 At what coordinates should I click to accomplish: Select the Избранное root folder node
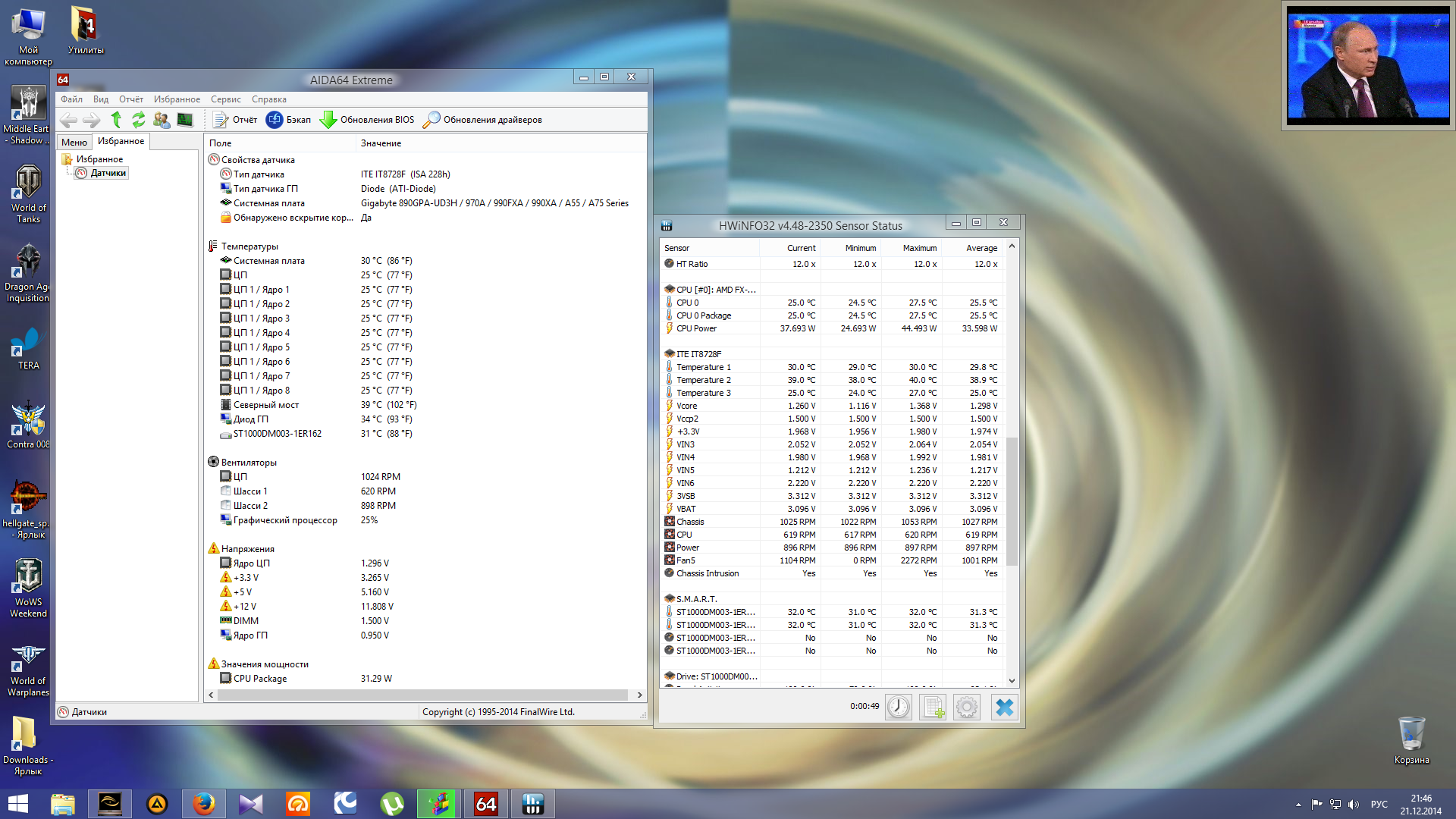(99, 159)
